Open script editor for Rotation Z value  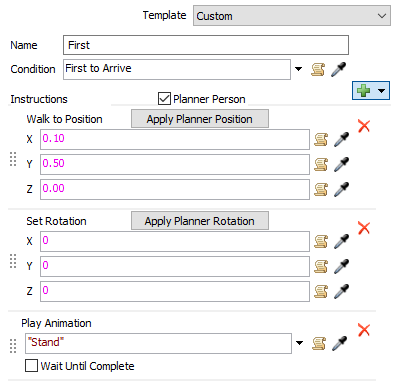(x=321, y=291)
